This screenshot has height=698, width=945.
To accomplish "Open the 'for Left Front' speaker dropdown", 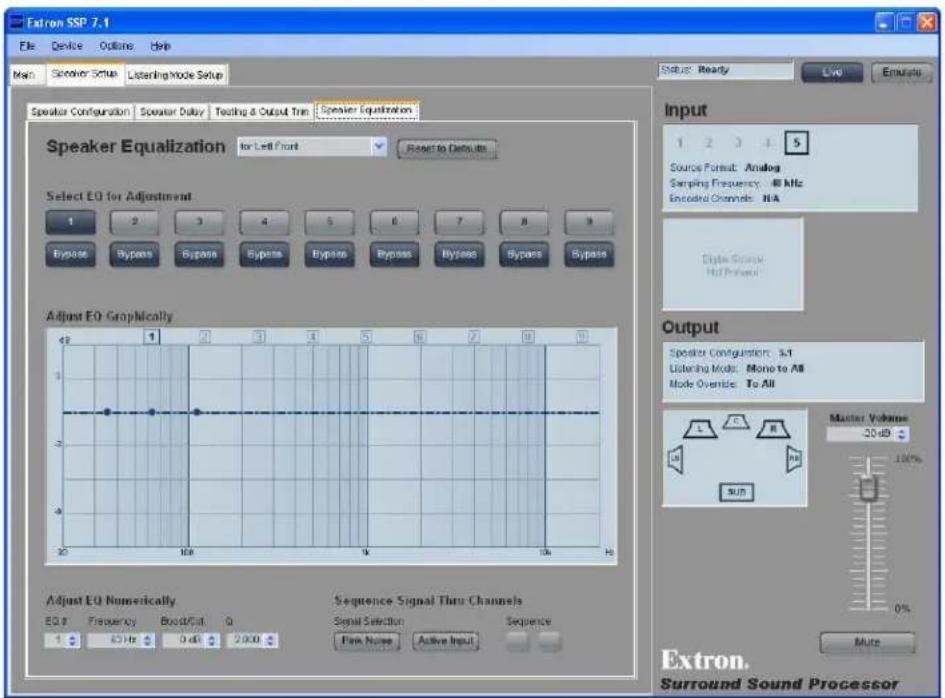I will tap(312, 146).
